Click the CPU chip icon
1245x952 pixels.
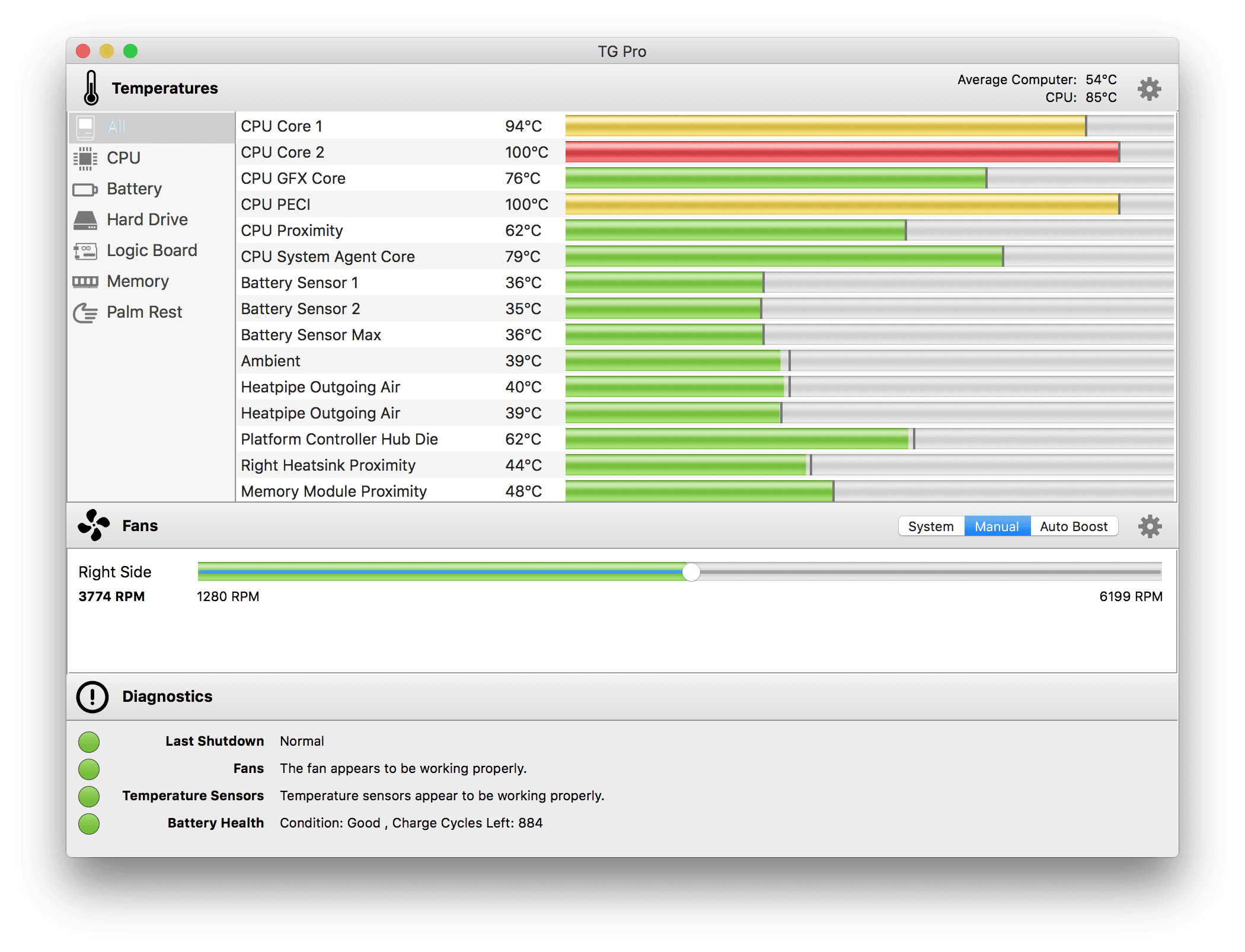[85, 158]
